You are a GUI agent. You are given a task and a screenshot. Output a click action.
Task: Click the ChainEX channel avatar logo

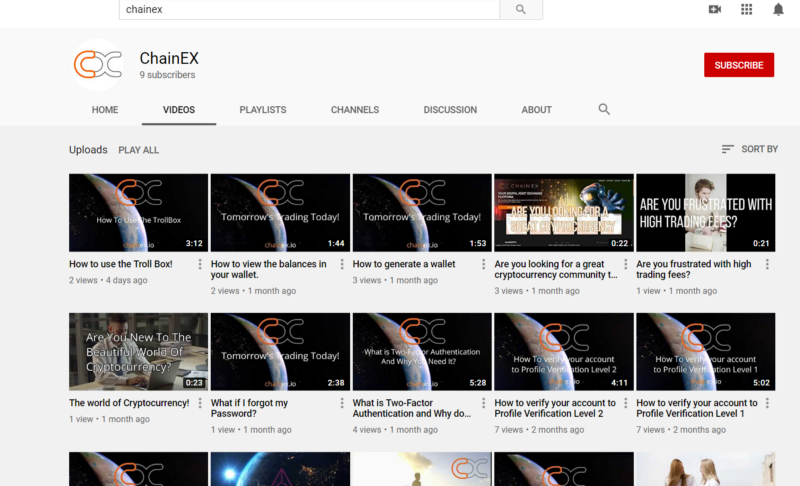point(97,65)
